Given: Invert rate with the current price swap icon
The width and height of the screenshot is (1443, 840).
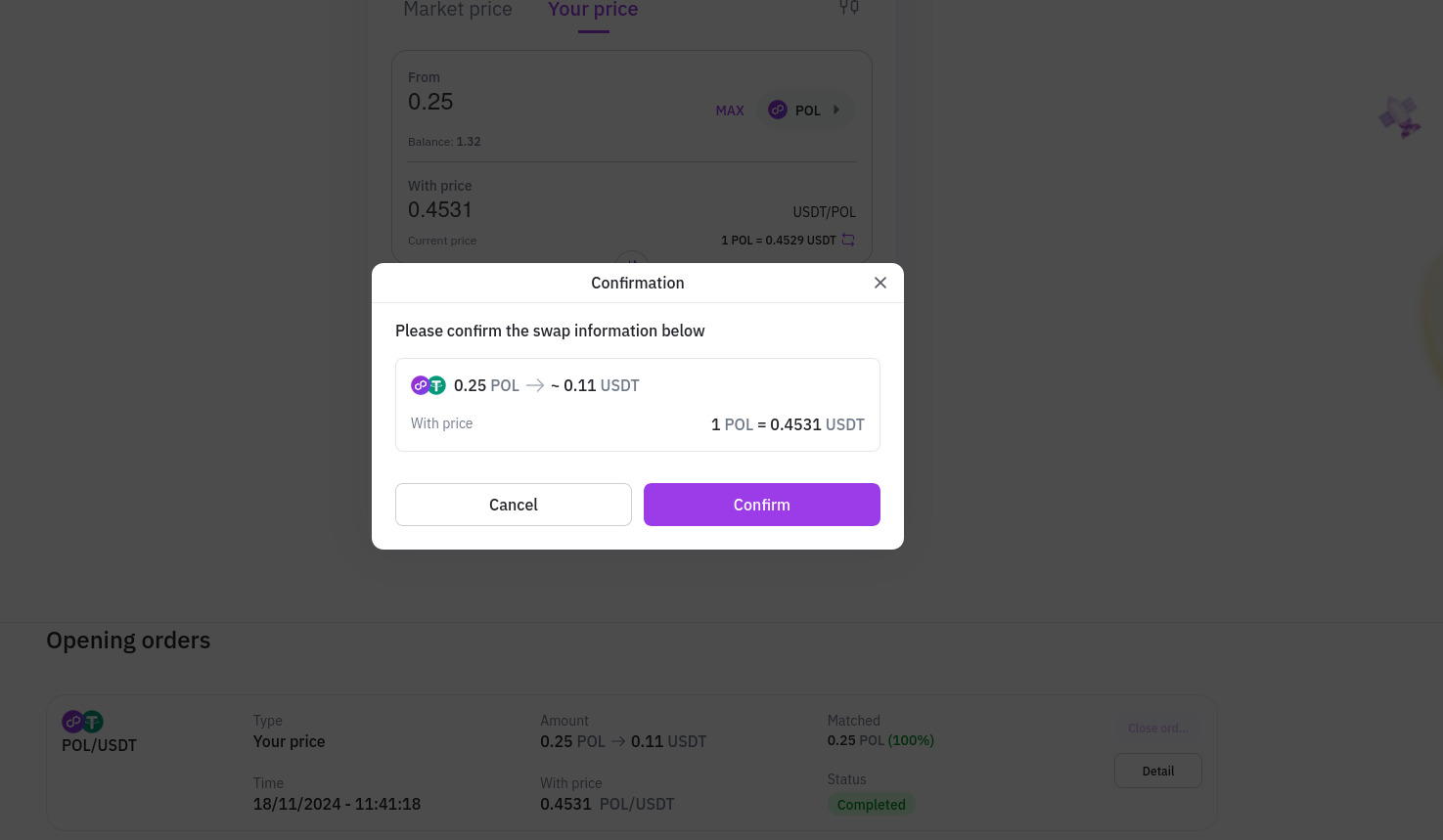Looking at the screenshot, I should click(x=848, y=241).
